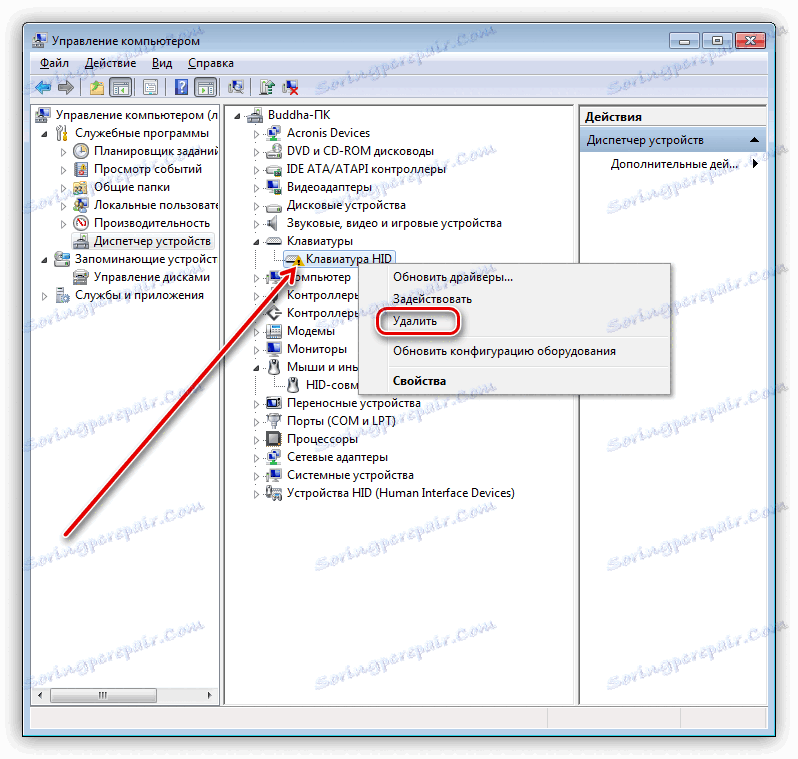Image resolution: width=798 pixels, height=759 pixels.
Task: Expand the Просмотр событий node
Action: pyautogui.click(x=63, y=170)
